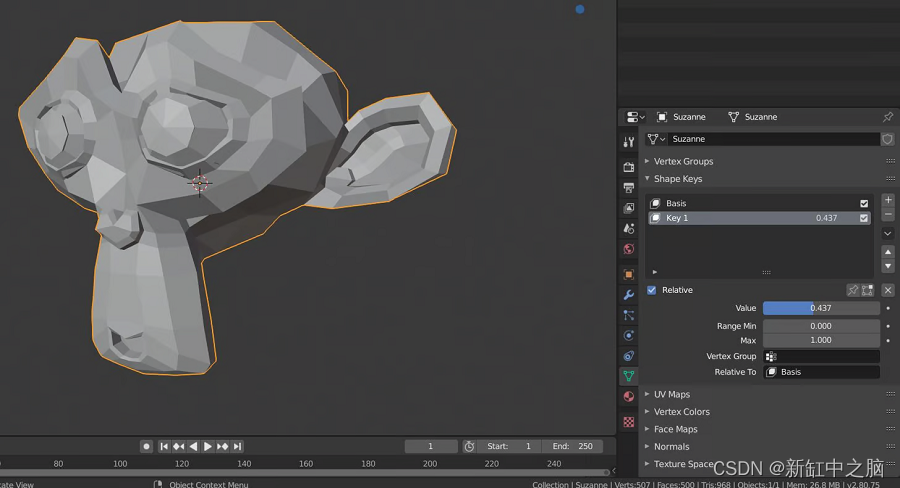The height and width of the screenshot is (488, 900).
Task: Open the editor type dropdown in properties header
Action: [x=635, y=117]
